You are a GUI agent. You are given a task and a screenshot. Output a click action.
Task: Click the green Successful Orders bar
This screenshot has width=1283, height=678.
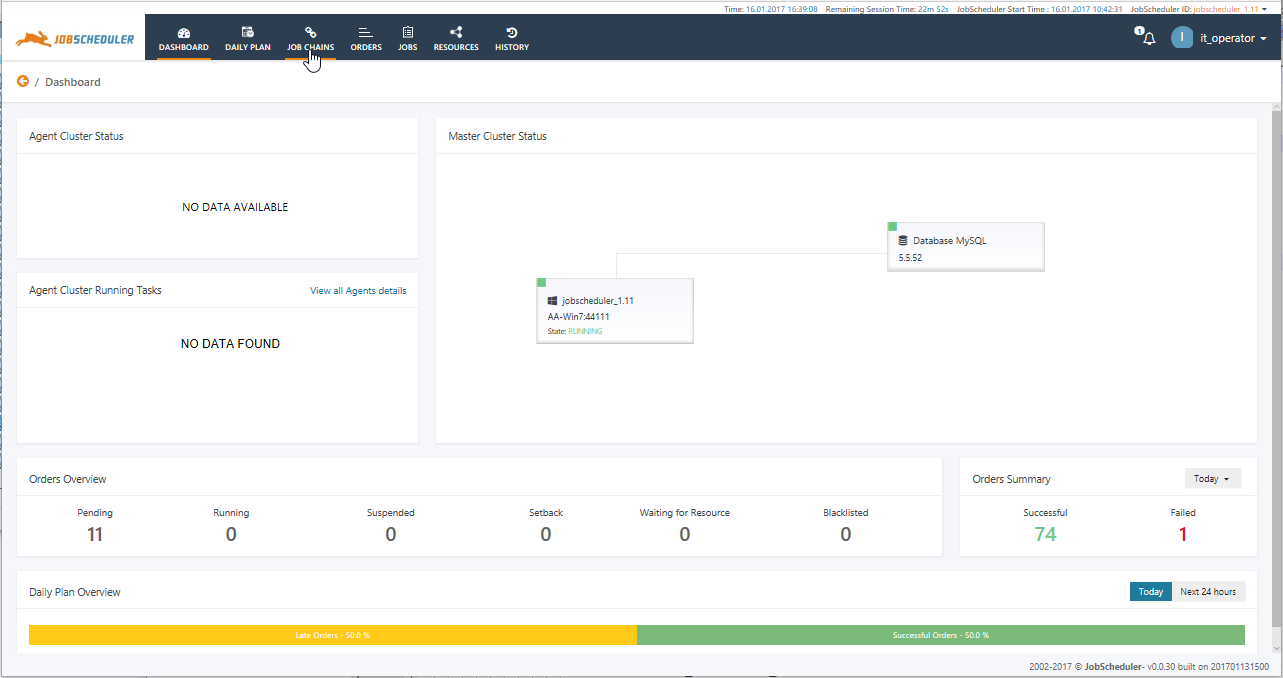(941, 635)
